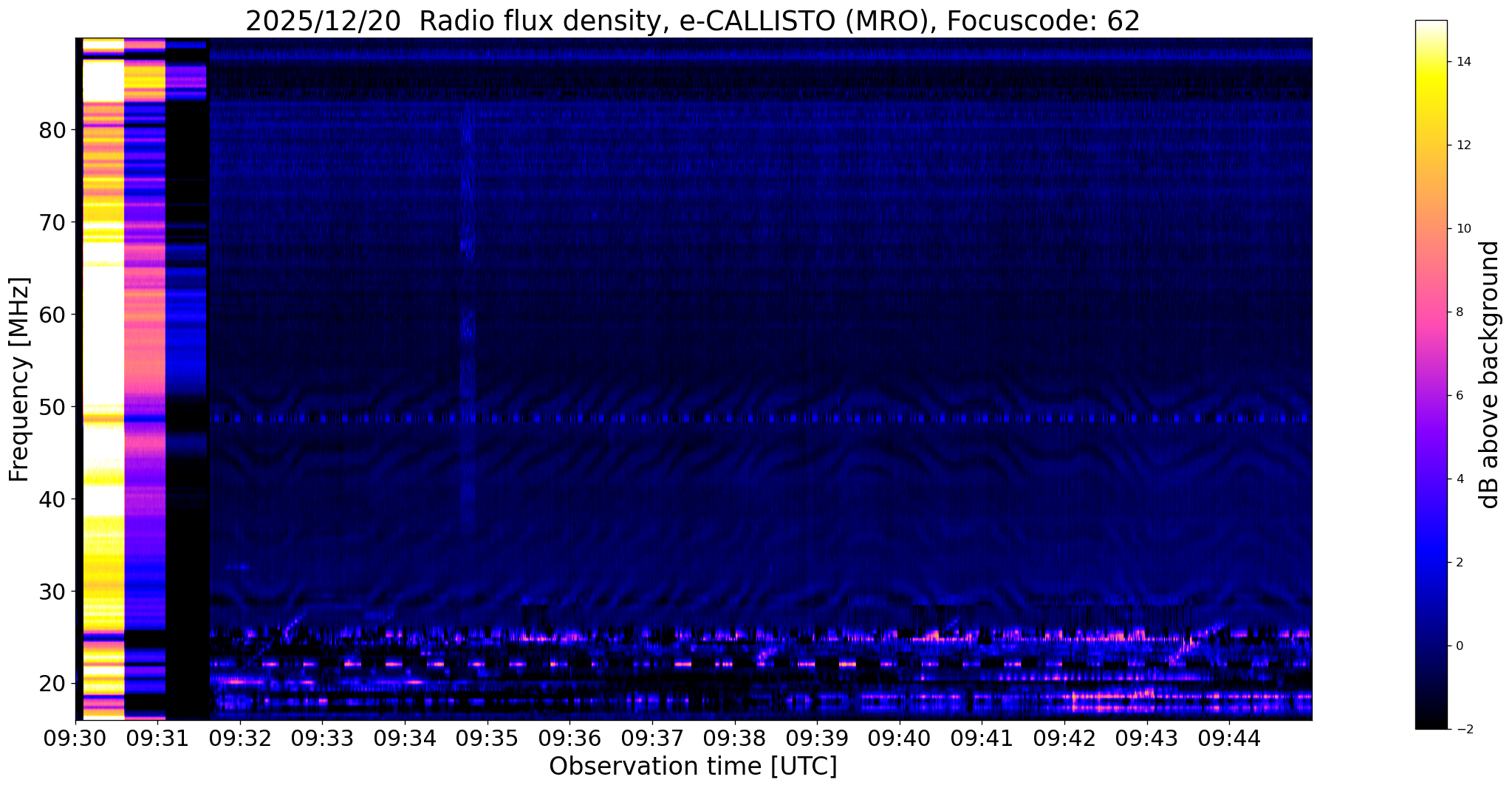1512x788 pixels.
Task: Select the 50 MHz frequency tick label
Action: point(52,407)
